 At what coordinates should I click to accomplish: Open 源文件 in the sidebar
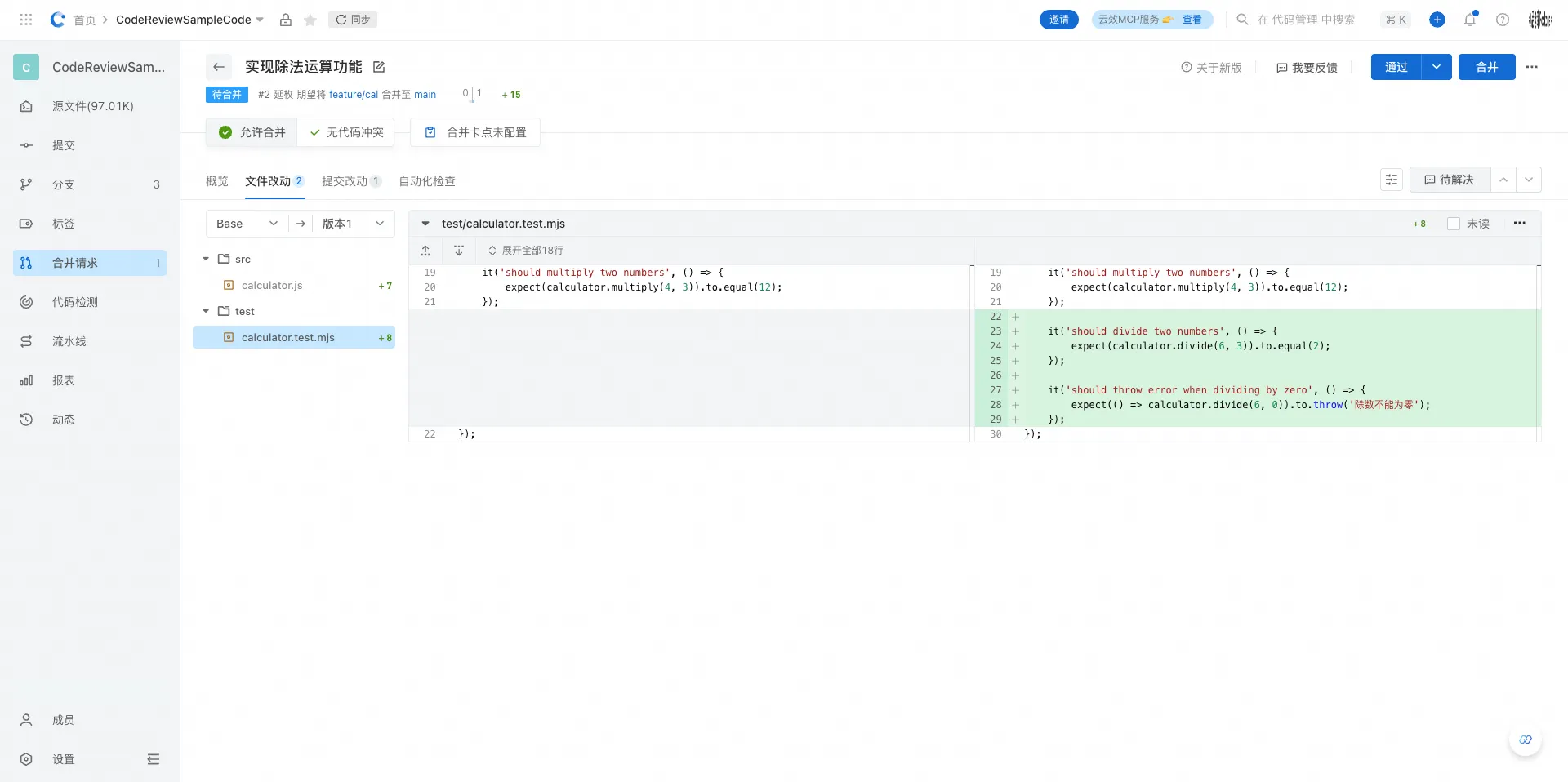(90, 106)
